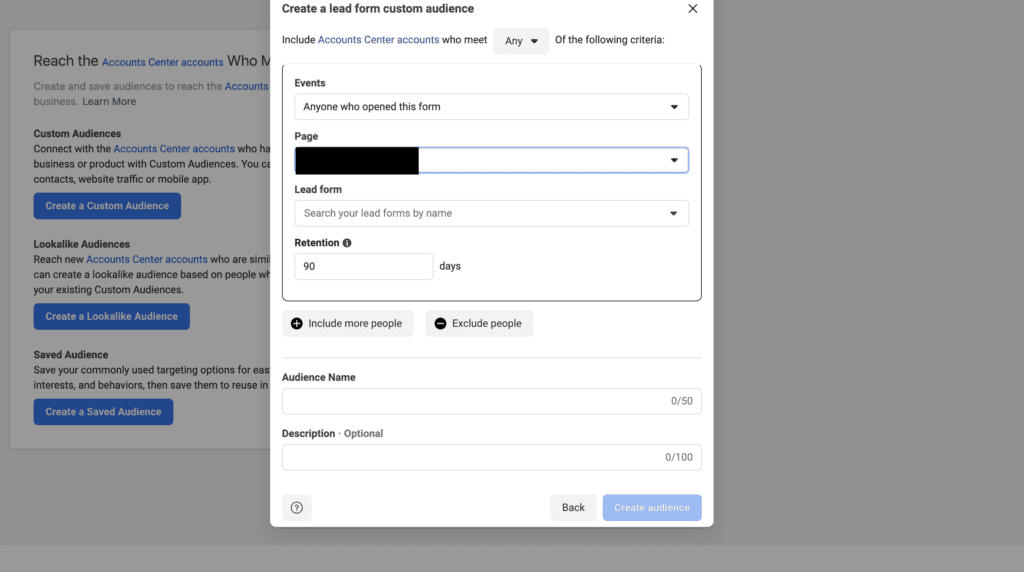Click the 'Saved Audience' heading text
Image resolution: width=1024 pixels, height=572 pixels.
click(x=71, y=355)
